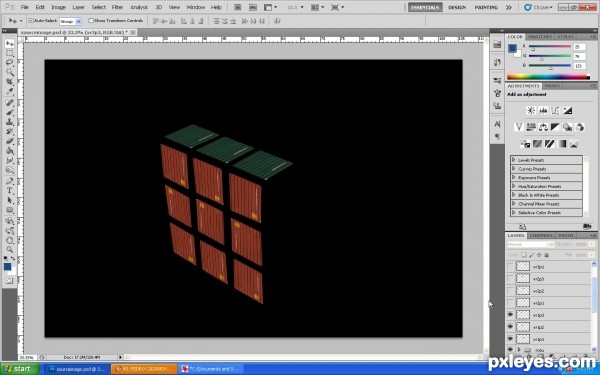This screenshot has width=600, height=375.
Task: Select the Rectangular Marquee tool
Action: coord(10,53)
